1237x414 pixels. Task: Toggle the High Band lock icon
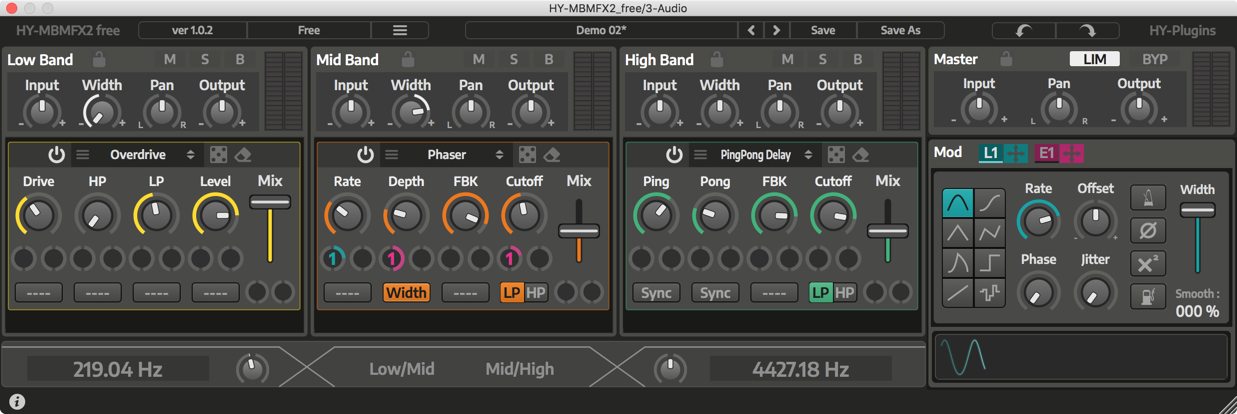tap(717, 60)
